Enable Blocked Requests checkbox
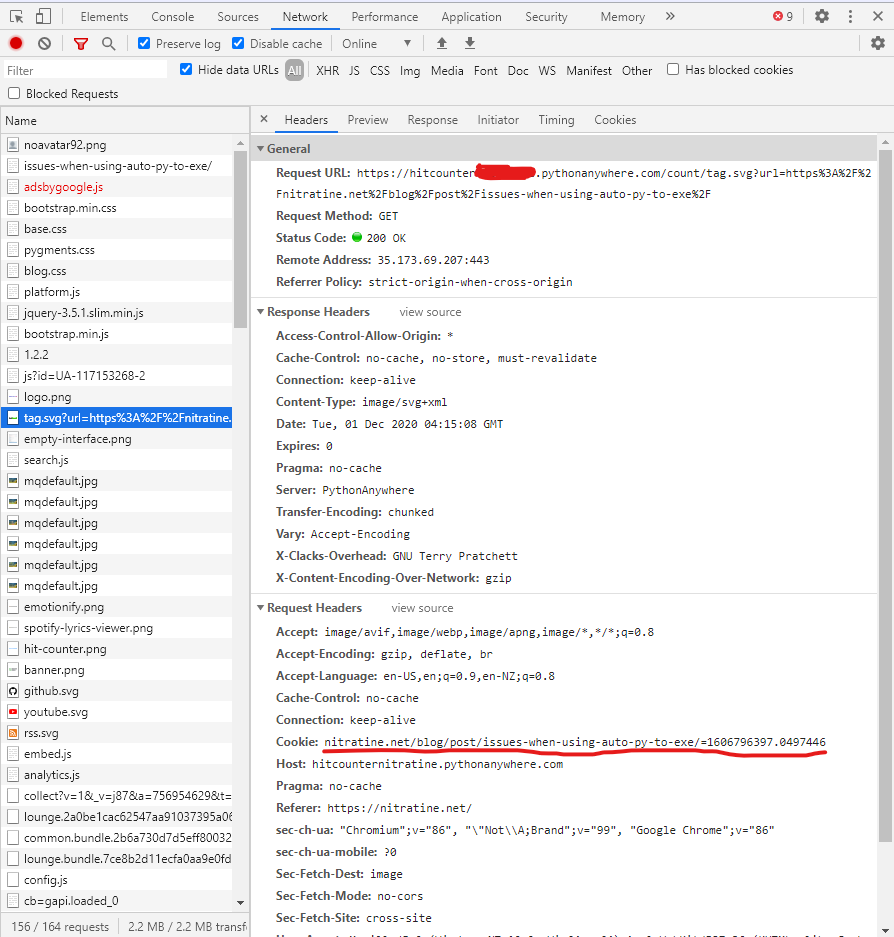The image size is (894, 937). tap(14, 93)
